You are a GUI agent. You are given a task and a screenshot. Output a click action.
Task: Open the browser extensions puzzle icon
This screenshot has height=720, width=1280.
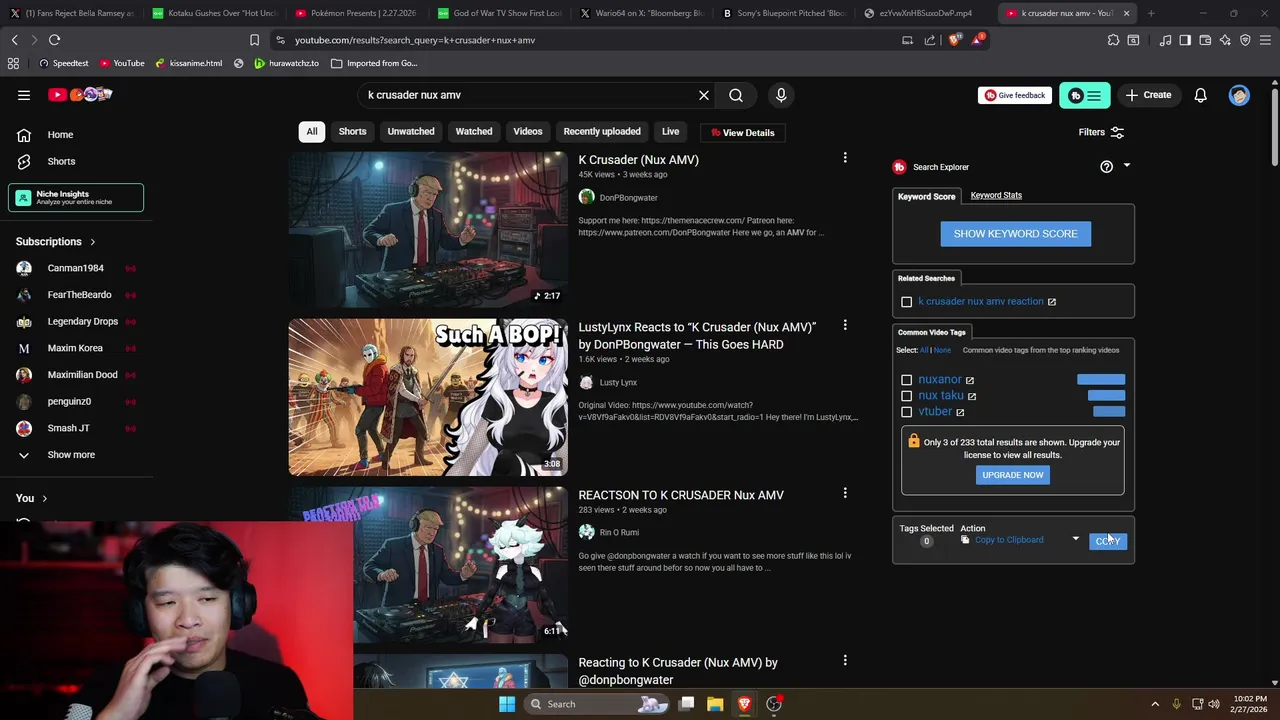(x=1113, y=40)
